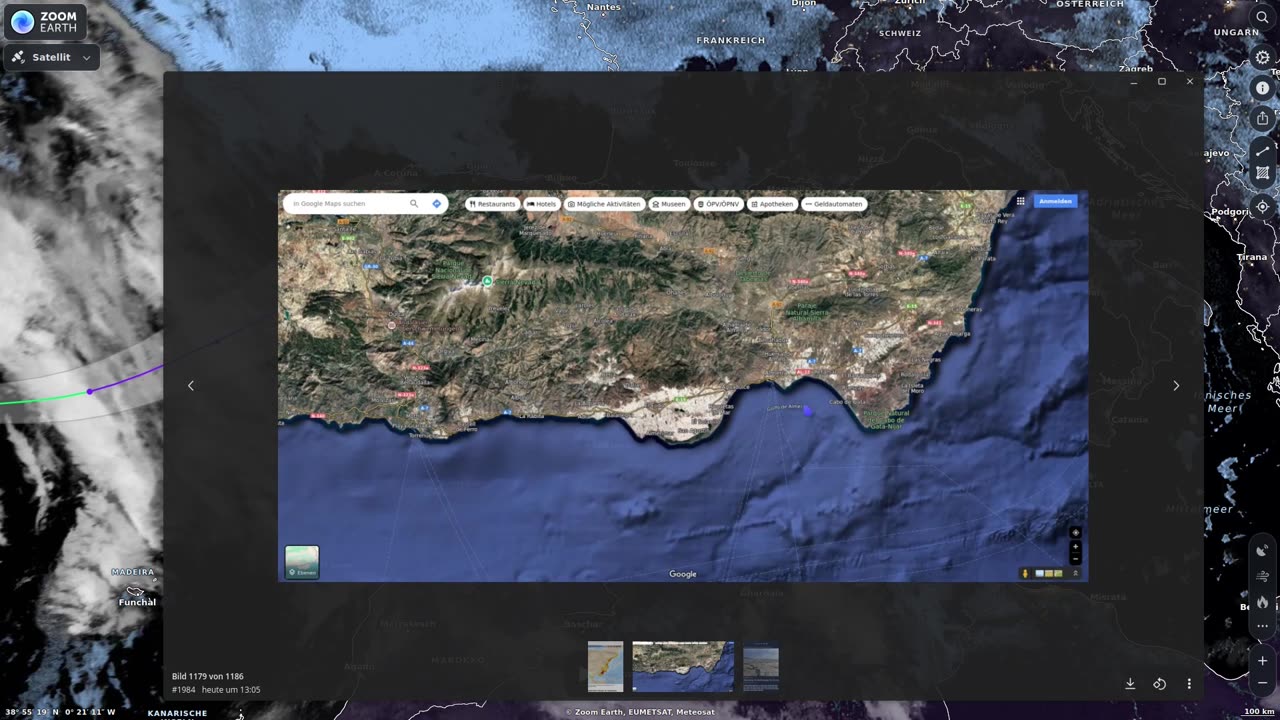Click the minus zoom button in Google Maps
The width and height of the screenshot is (1280, 720).
(x=1076, y=558)
